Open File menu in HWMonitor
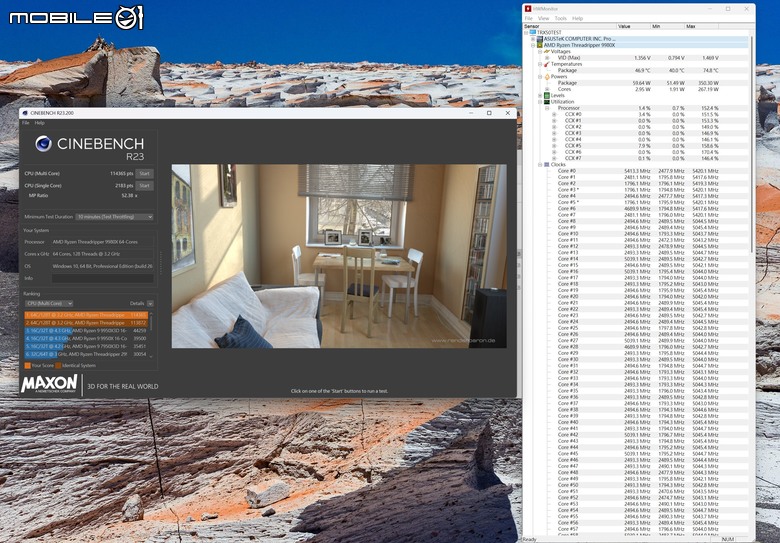 click(x=529, y=18)
